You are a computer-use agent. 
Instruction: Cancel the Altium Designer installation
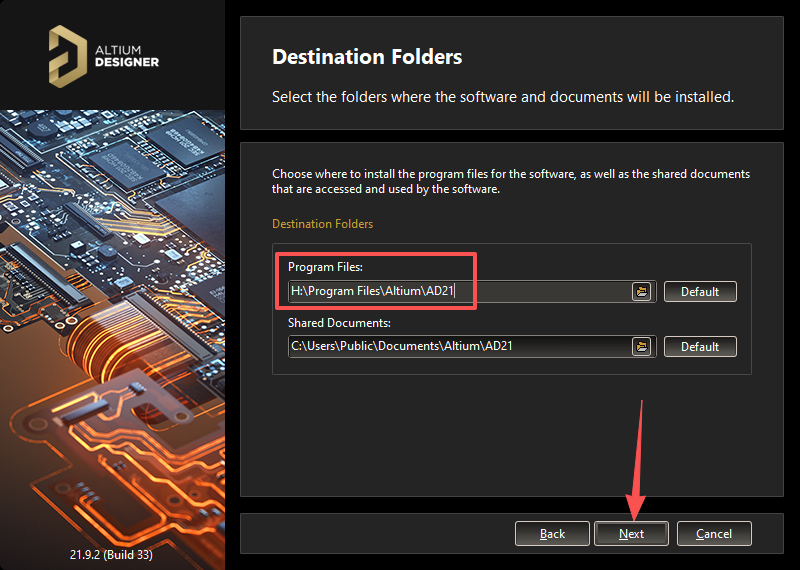(714, 534)
